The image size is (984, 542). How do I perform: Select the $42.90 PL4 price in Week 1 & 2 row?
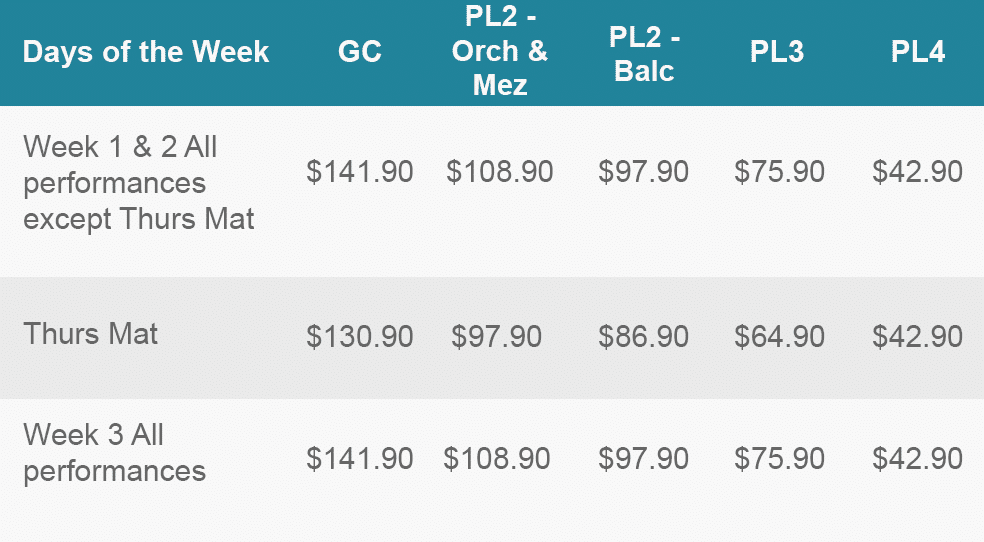point(917,172)
